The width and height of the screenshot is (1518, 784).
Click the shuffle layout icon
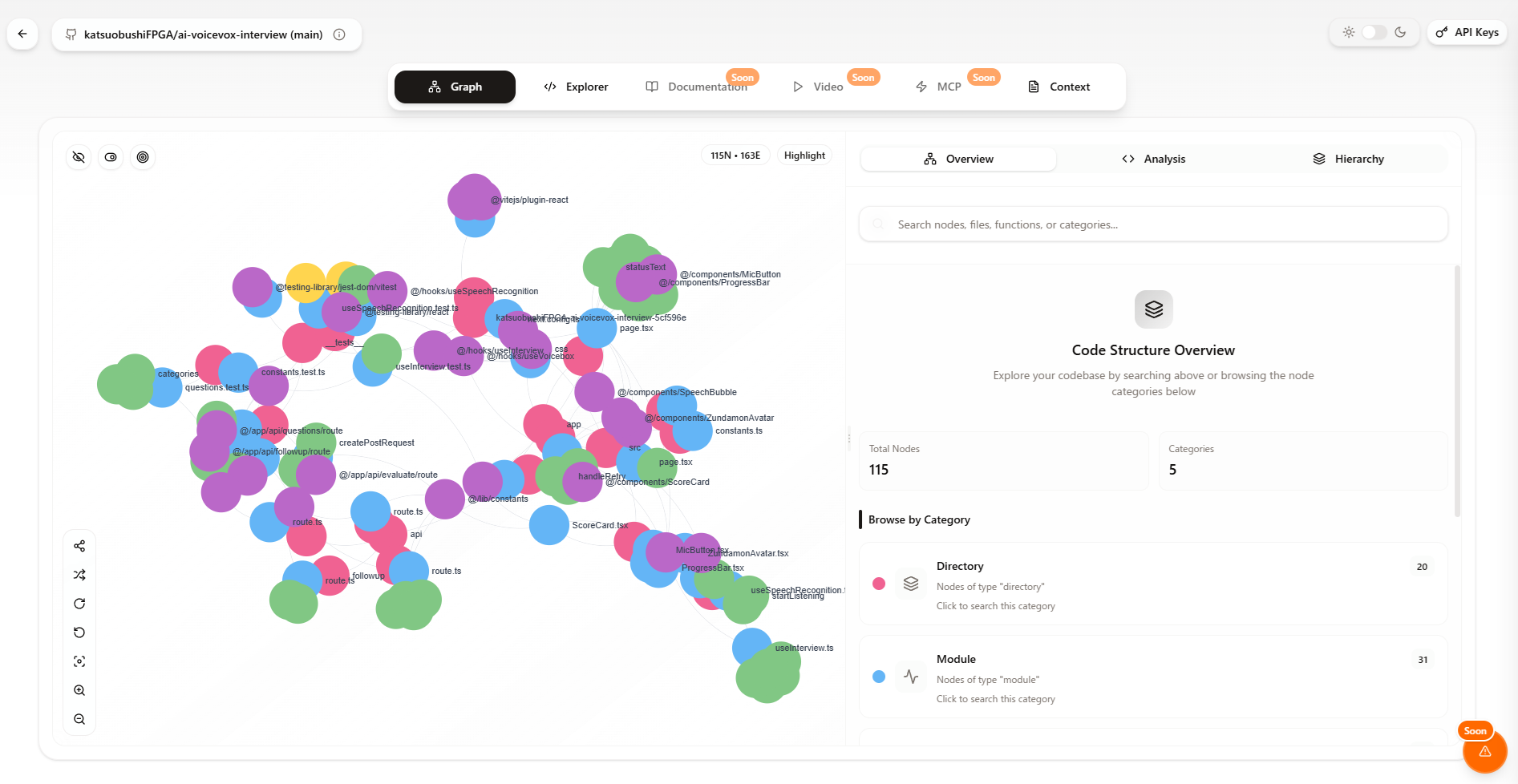[x=79, y=575]
